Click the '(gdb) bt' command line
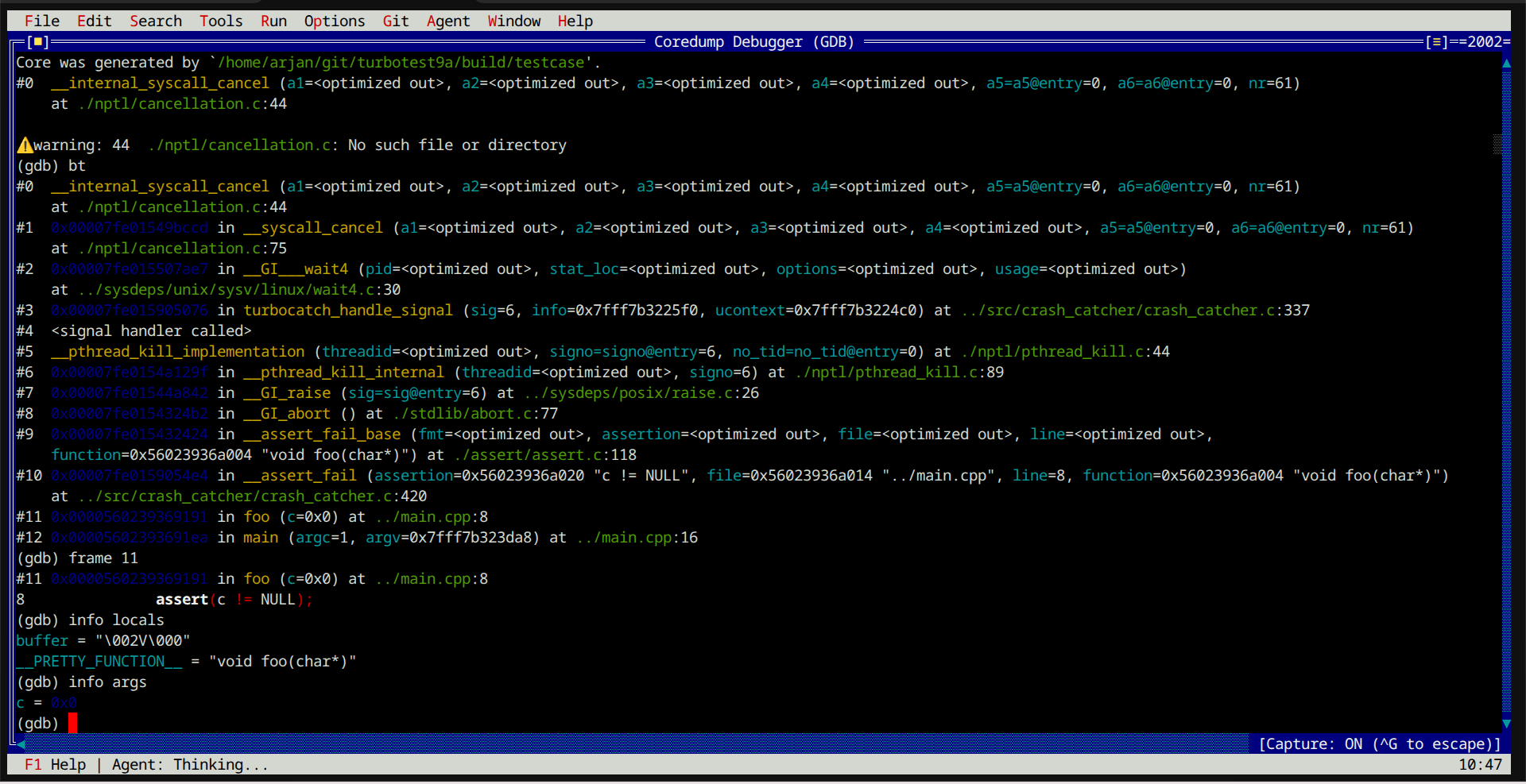 click(51, 166)
